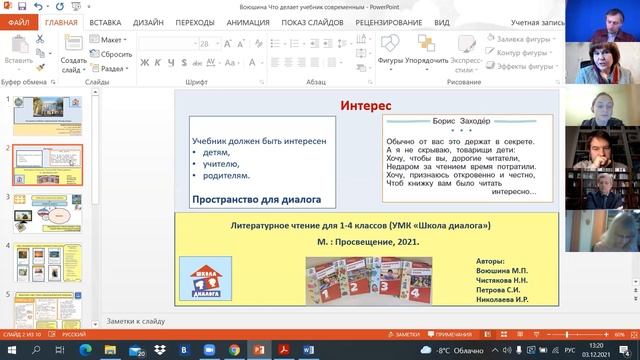Open slide sorter view in status bar
This screenshot has height=360, width=640.
[x=504, y=334]
